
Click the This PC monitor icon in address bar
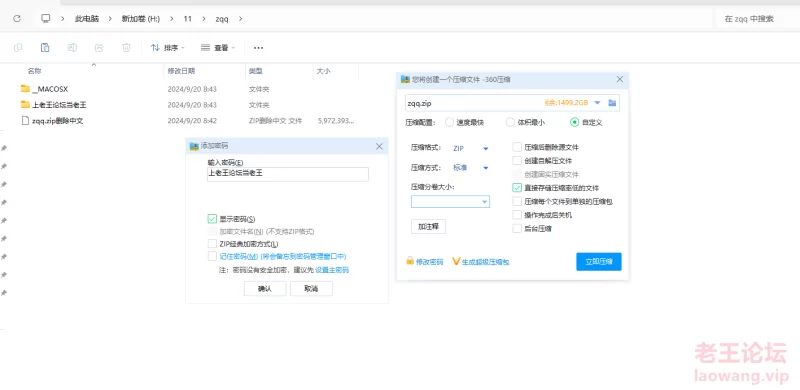pyautogui.click(x=45, y=18)
